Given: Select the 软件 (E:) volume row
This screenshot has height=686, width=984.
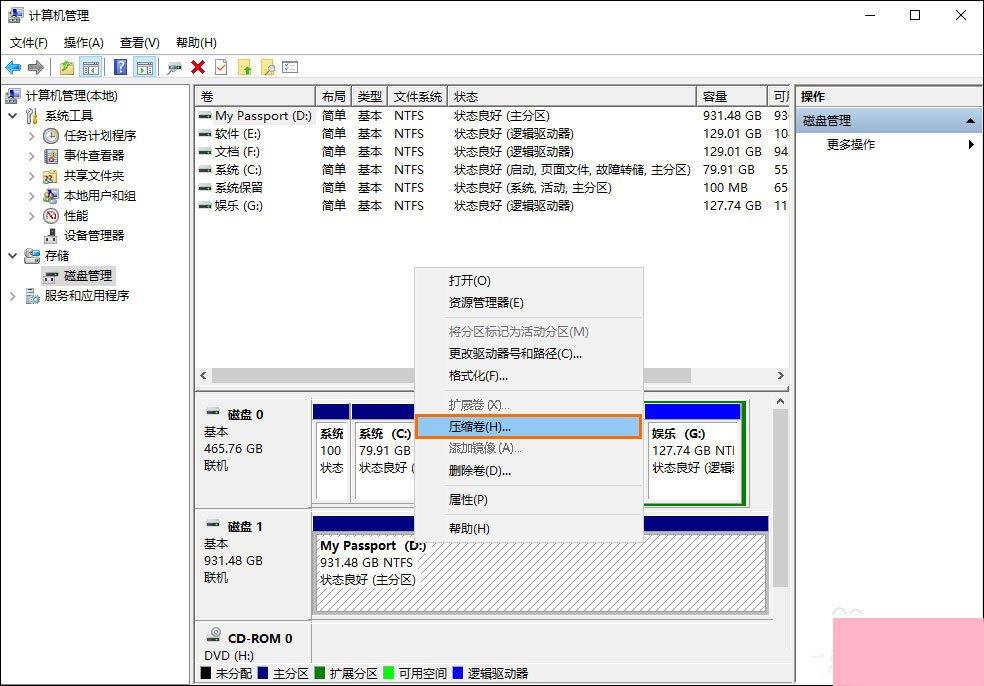Looking at the screenshot, I should click(x=493, y=134).
